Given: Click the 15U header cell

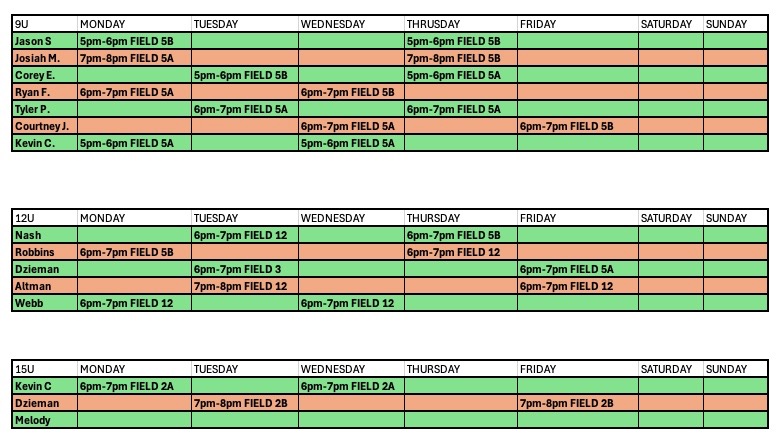Looking at the screenshot, I should pos(44,369).
